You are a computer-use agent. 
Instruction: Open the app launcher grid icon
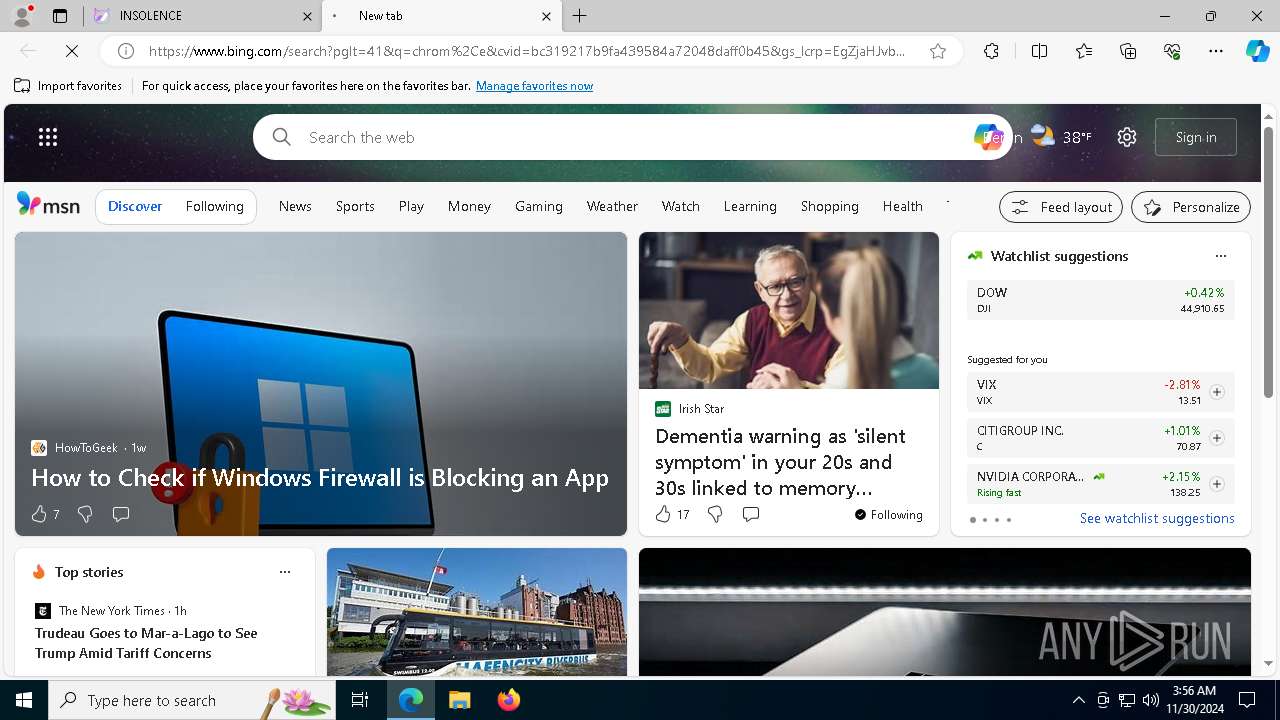point(48,137)
